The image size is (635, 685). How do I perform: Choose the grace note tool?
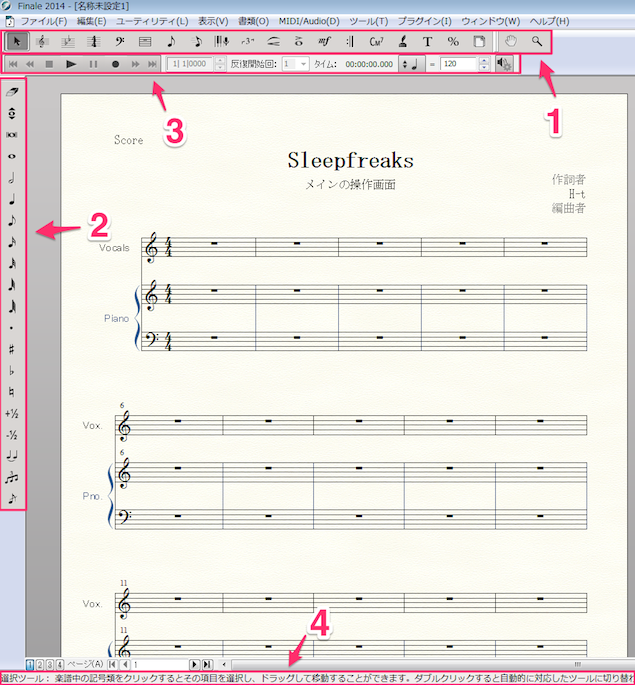(x=12, y=498)
